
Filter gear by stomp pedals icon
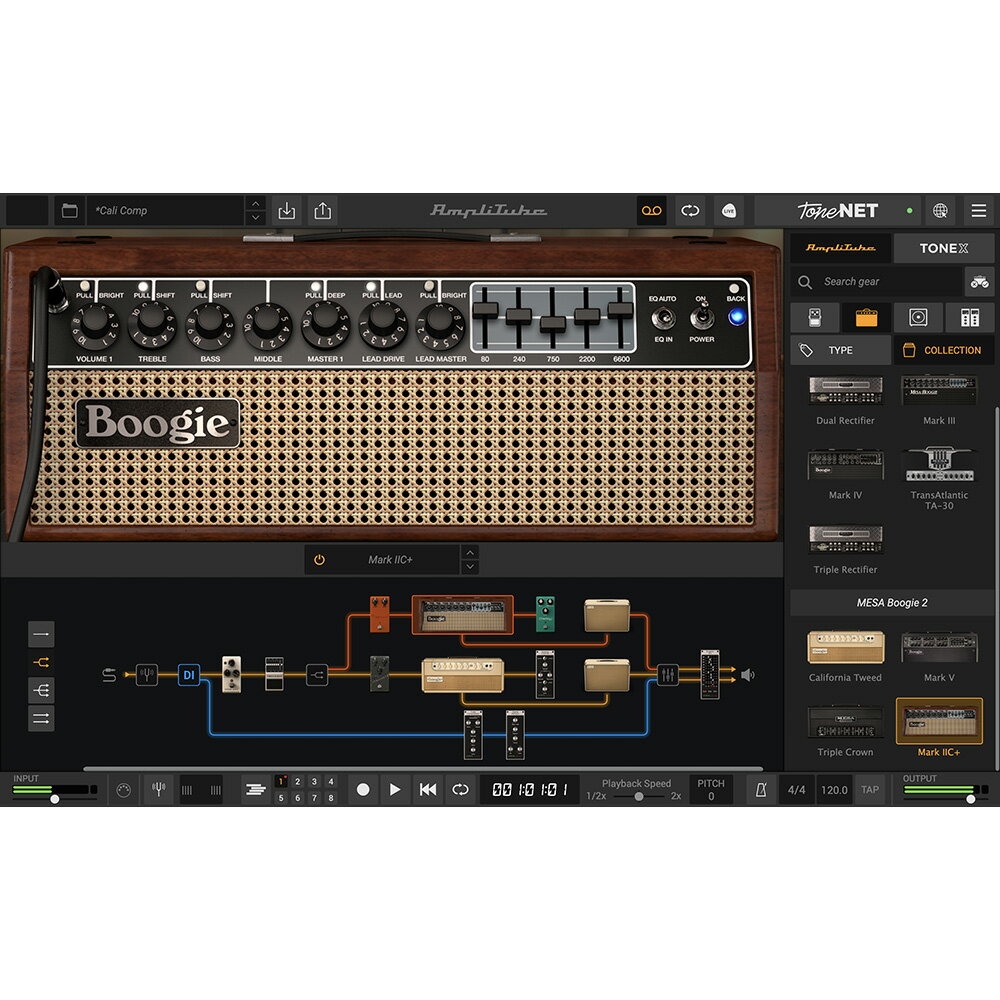815,317
